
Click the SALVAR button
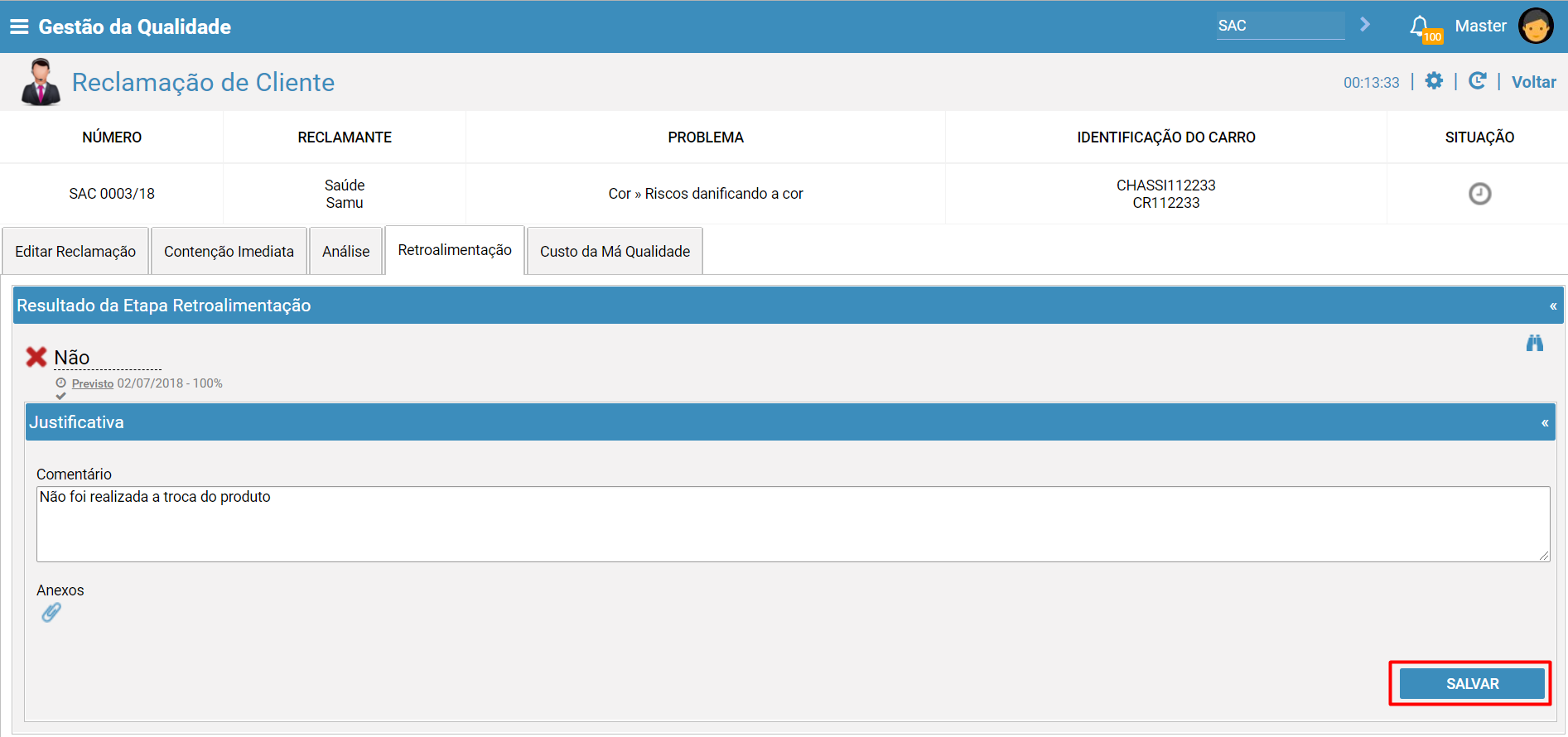1472,684
